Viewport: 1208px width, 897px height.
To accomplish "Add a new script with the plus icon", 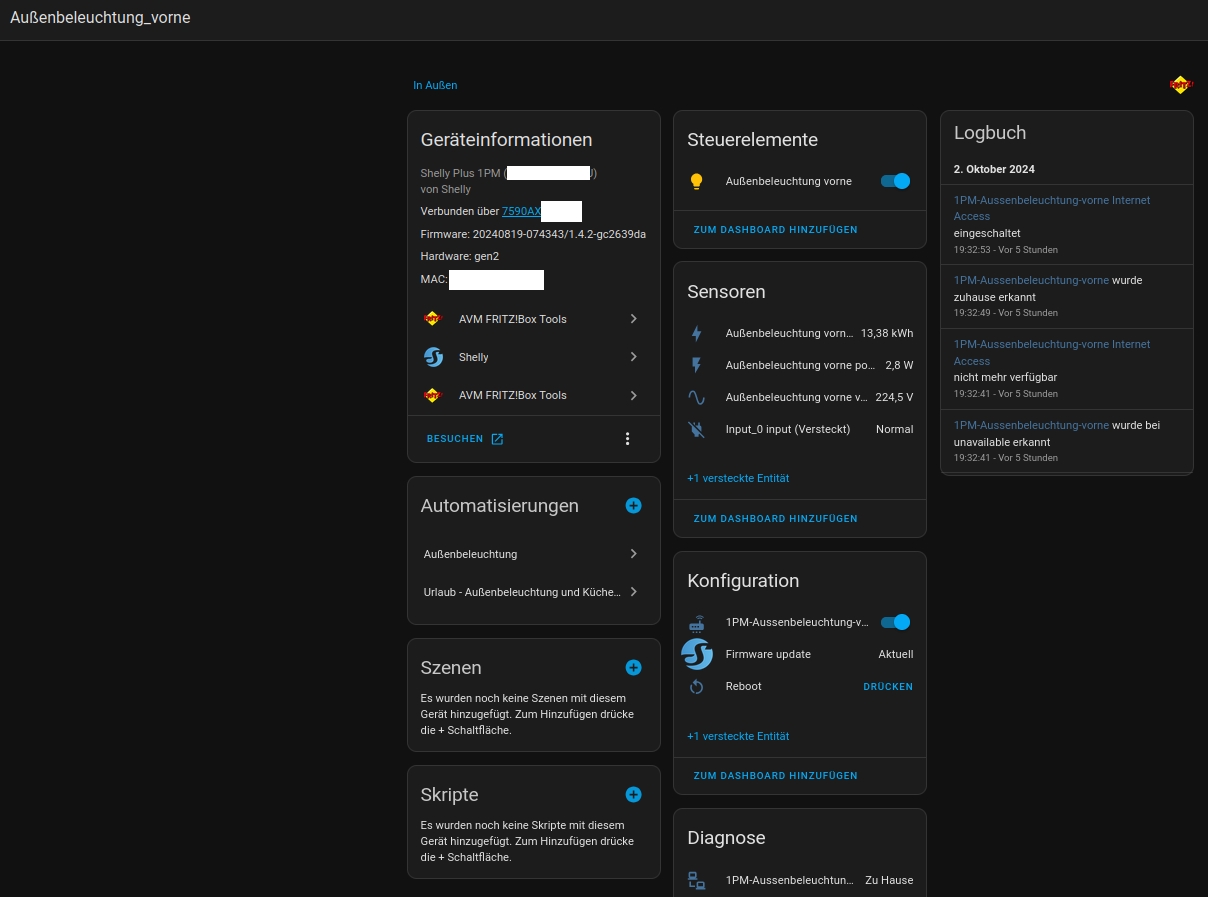I will (x=633, y=794).
